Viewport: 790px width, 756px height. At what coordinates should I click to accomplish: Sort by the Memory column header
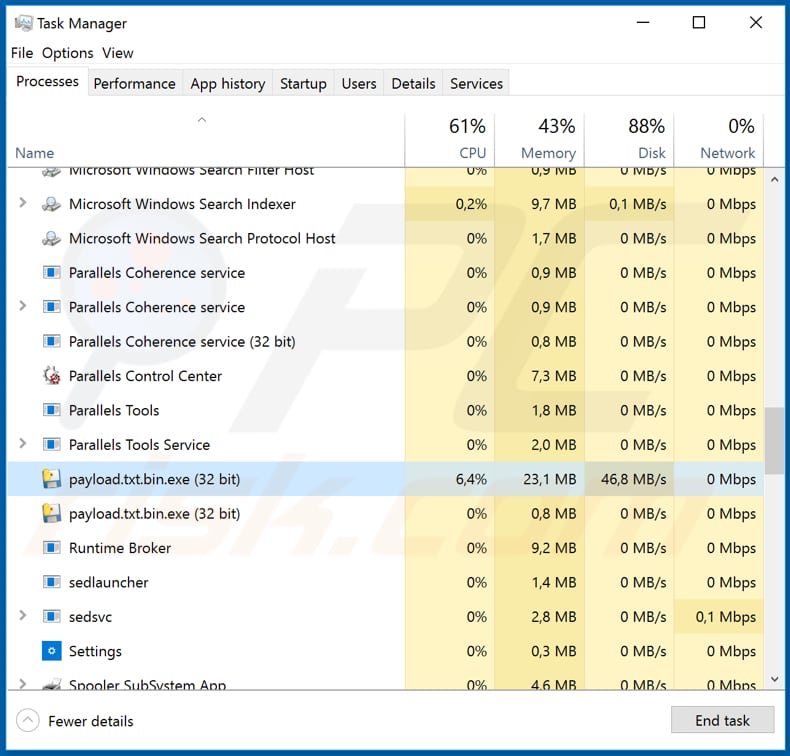coord(540,140)
